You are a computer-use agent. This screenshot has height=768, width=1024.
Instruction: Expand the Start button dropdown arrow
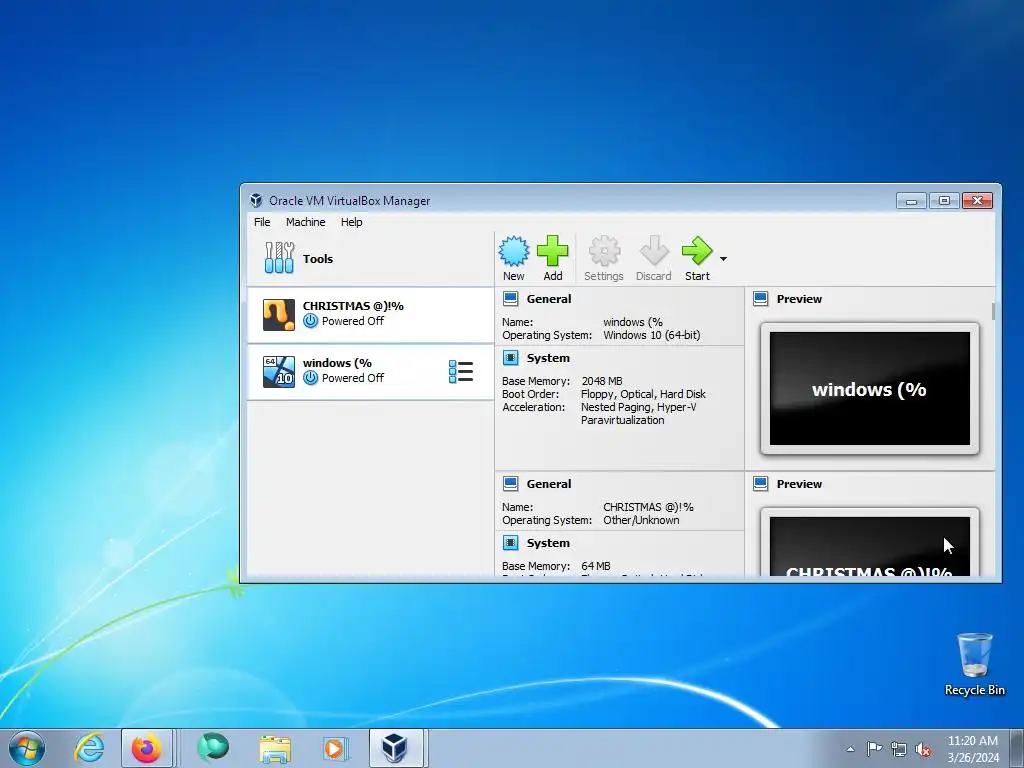click(723, 259)
